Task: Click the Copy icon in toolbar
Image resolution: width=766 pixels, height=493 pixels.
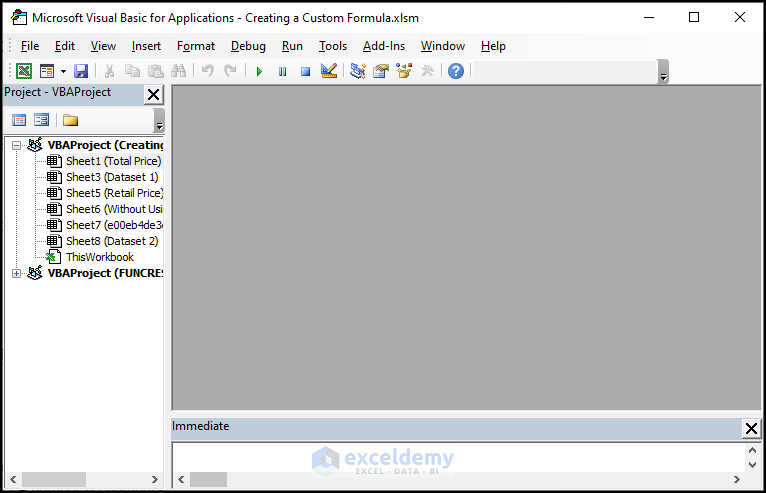Action: coord(132,71)
